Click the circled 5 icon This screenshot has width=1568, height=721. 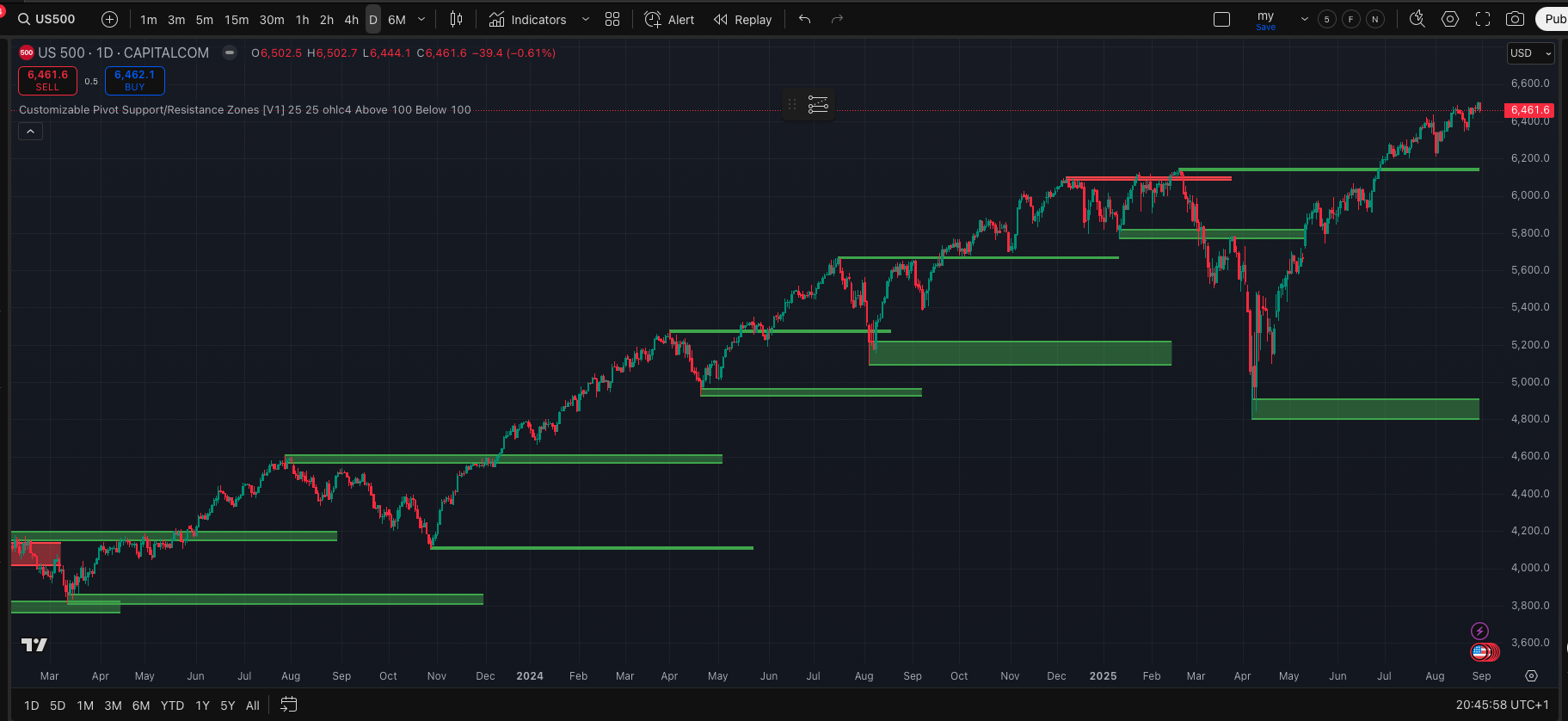[1327, 19]
